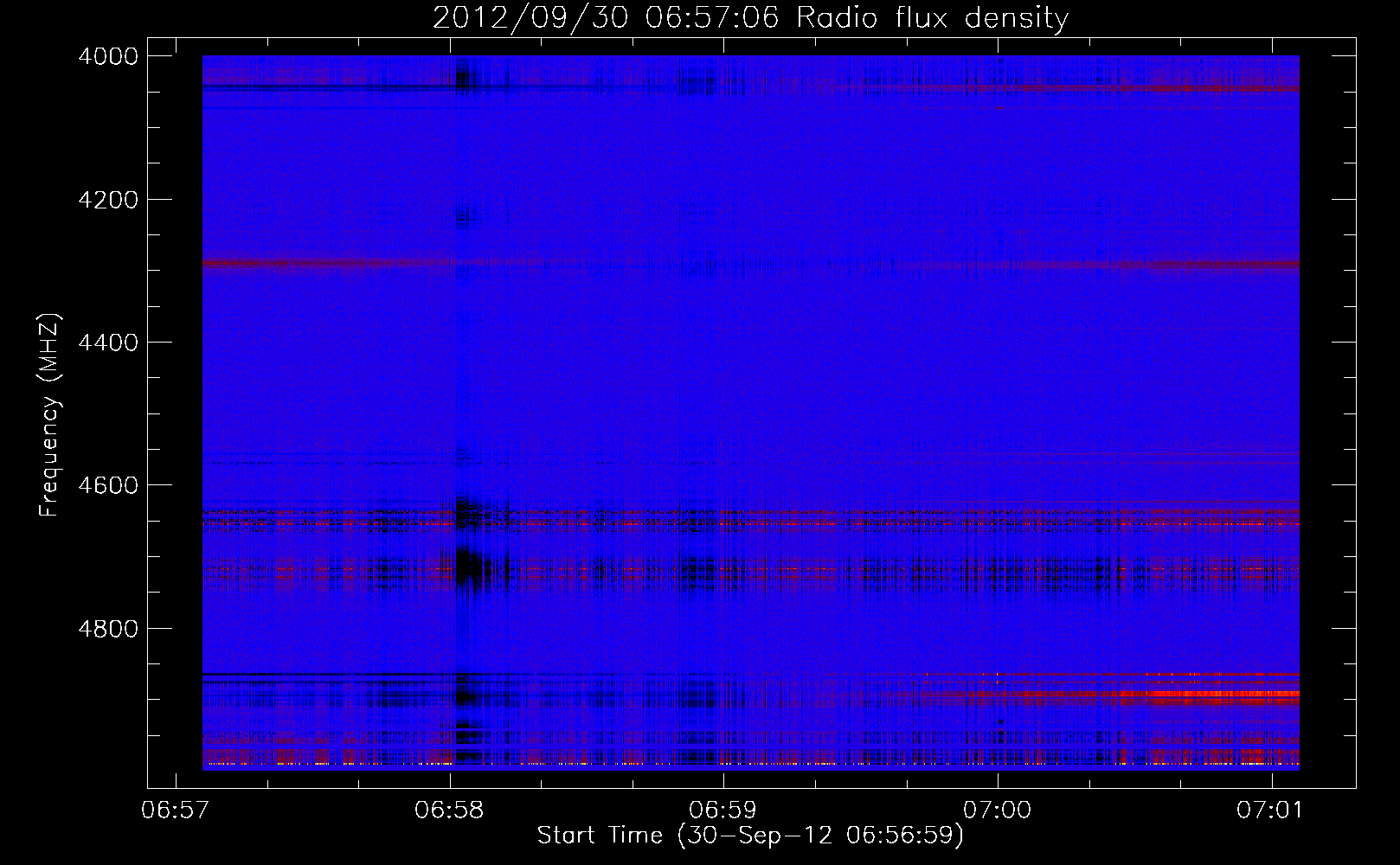Click the 06:57 time tick label

[x=176, y=811]
